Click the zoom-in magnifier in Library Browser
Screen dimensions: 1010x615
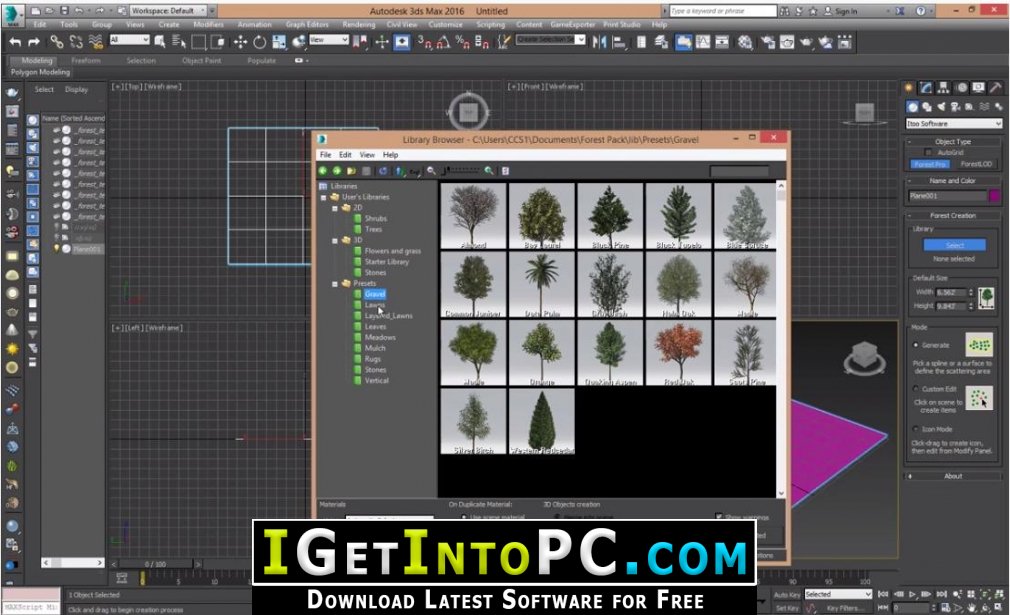tap(489, 171)
